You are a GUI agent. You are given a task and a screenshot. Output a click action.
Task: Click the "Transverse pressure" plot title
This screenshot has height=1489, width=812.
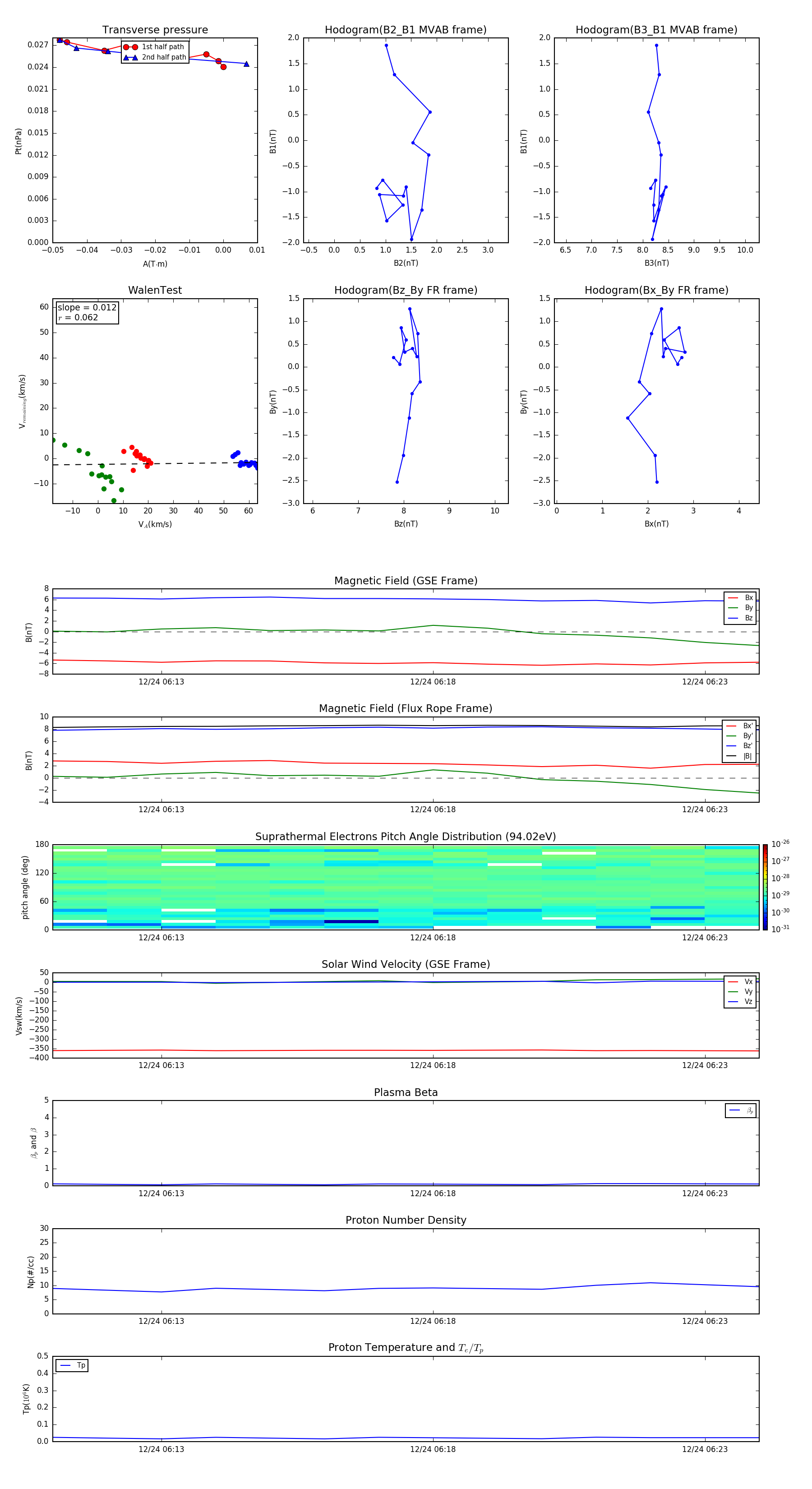point(155,30)
